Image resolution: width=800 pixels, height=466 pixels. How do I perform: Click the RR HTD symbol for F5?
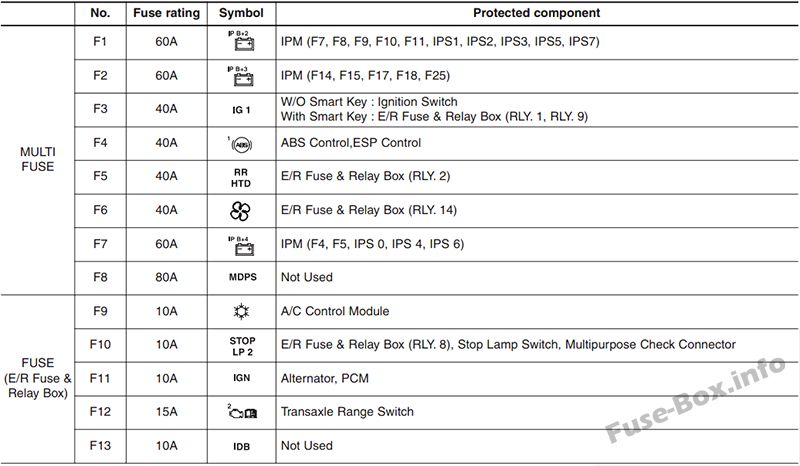coord(241,178)
